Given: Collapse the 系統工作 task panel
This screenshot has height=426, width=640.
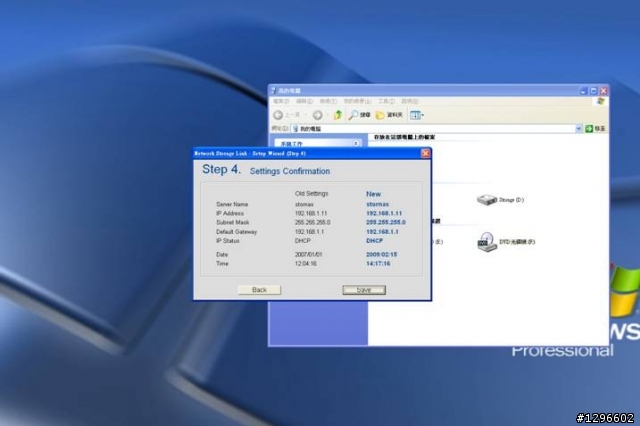Looking at the screenshot, I should [x=356, y=143].
